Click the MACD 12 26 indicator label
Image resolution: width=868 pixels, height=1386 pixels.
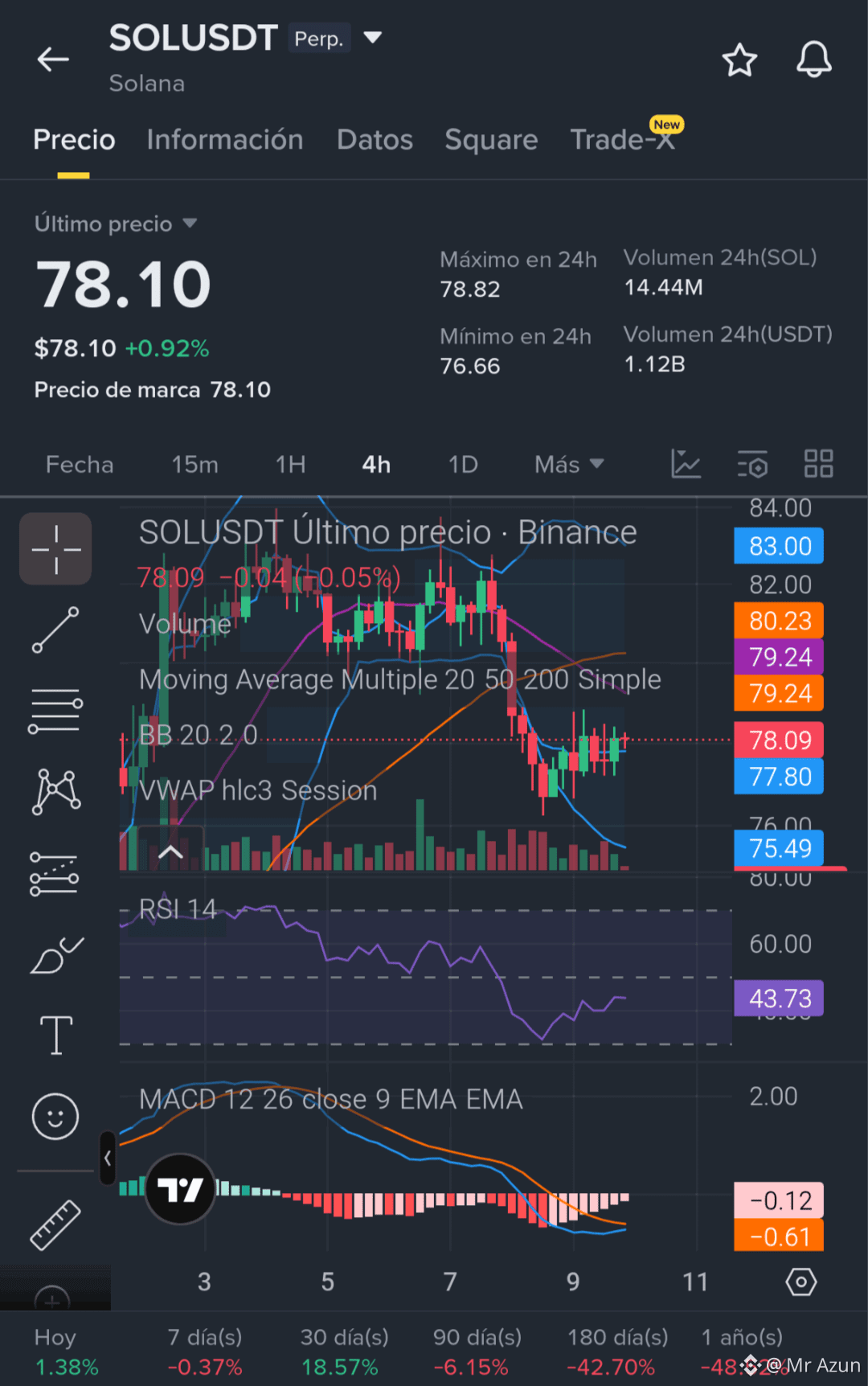(x=330, y=1099)
